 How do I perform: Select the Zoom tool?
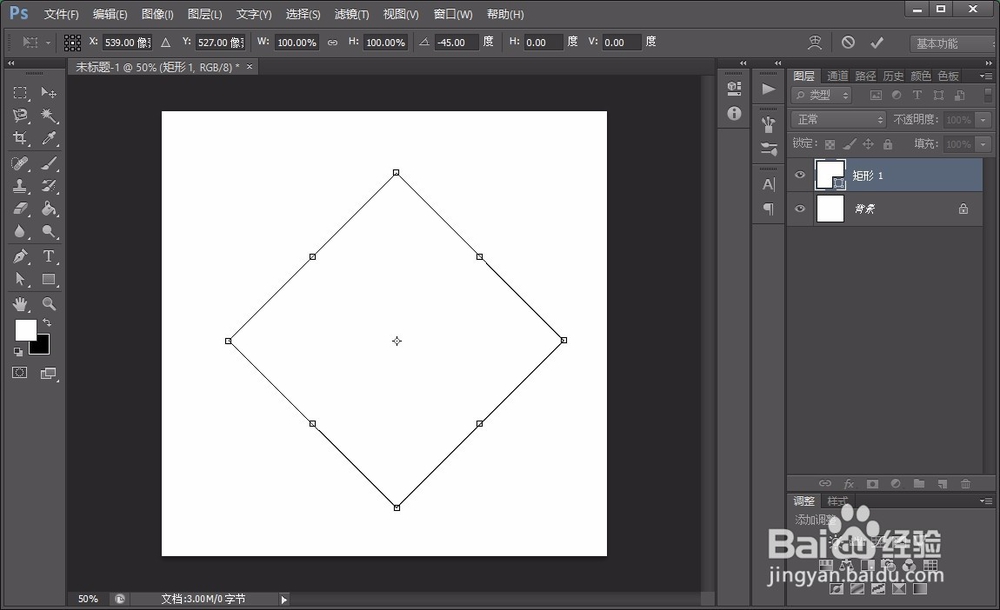click(x=48, y=304)
